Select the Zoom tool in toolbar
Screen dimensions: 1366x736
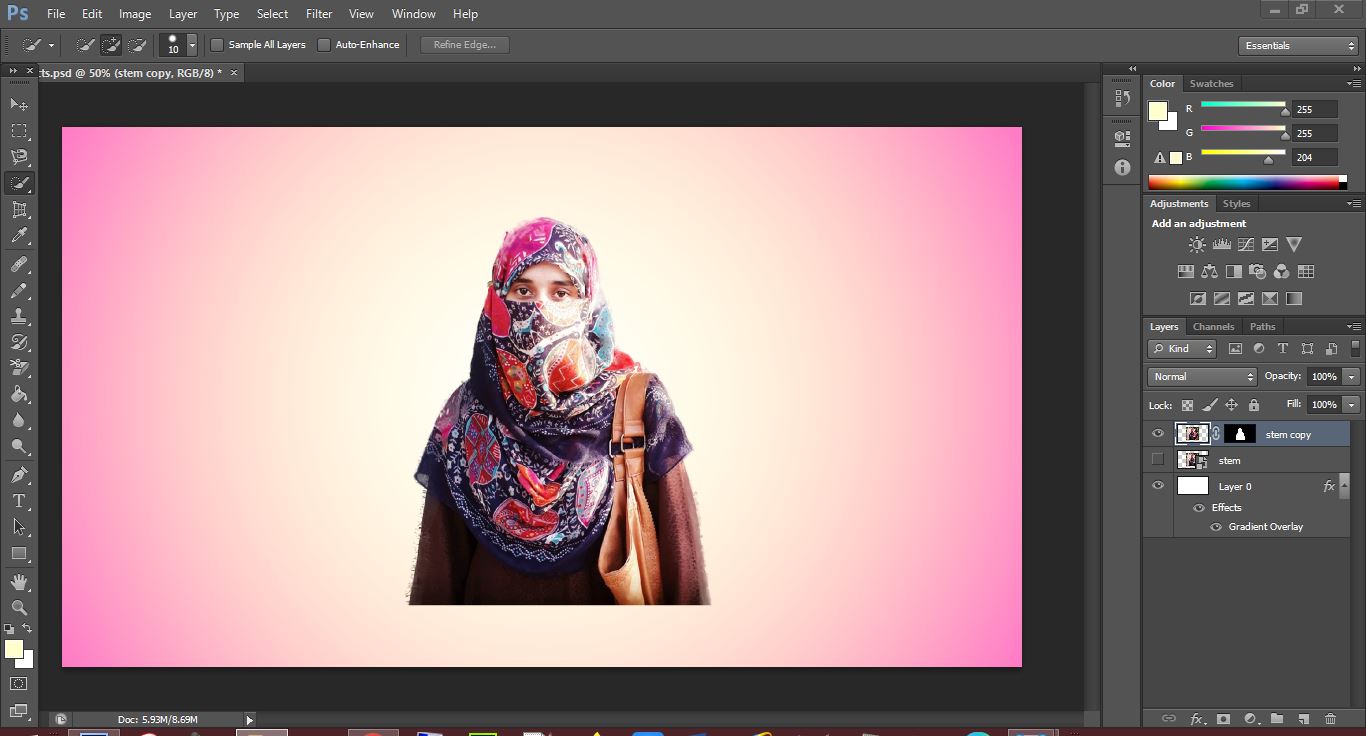pos(19,607)
